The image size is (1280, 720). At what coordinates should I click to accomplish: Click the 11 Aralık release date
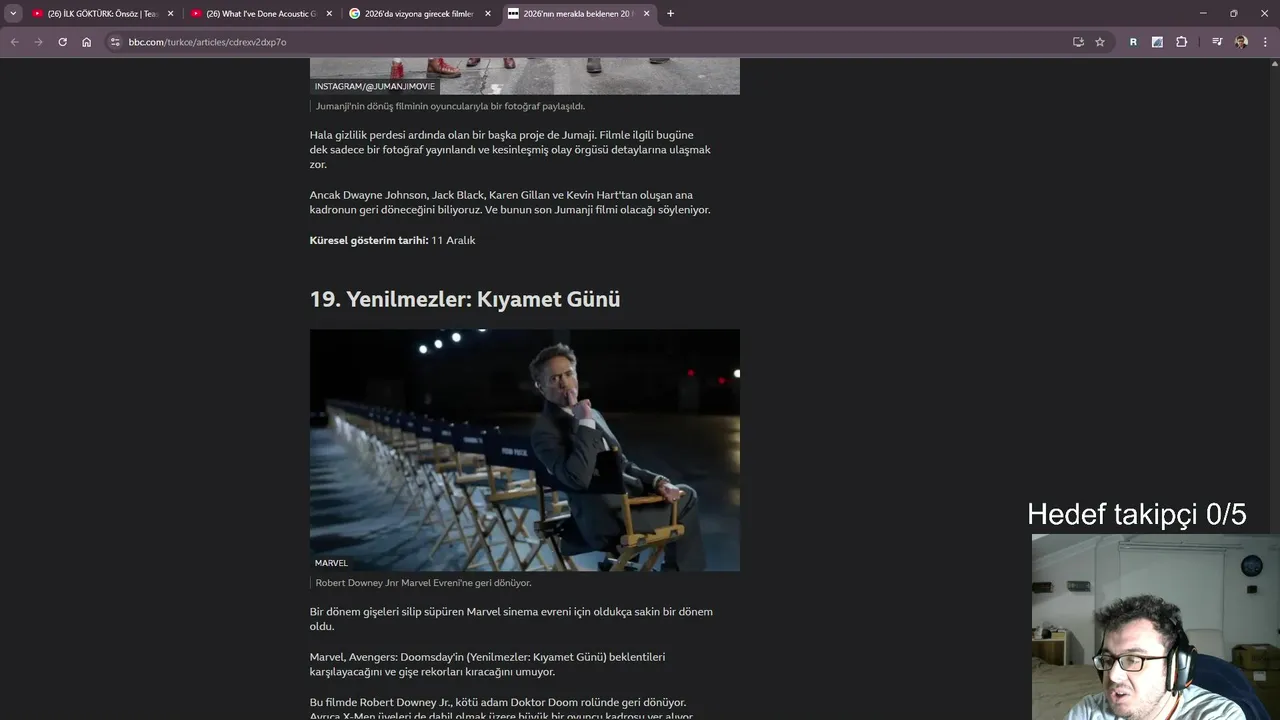pyautogui.click(x=453, y=240)
